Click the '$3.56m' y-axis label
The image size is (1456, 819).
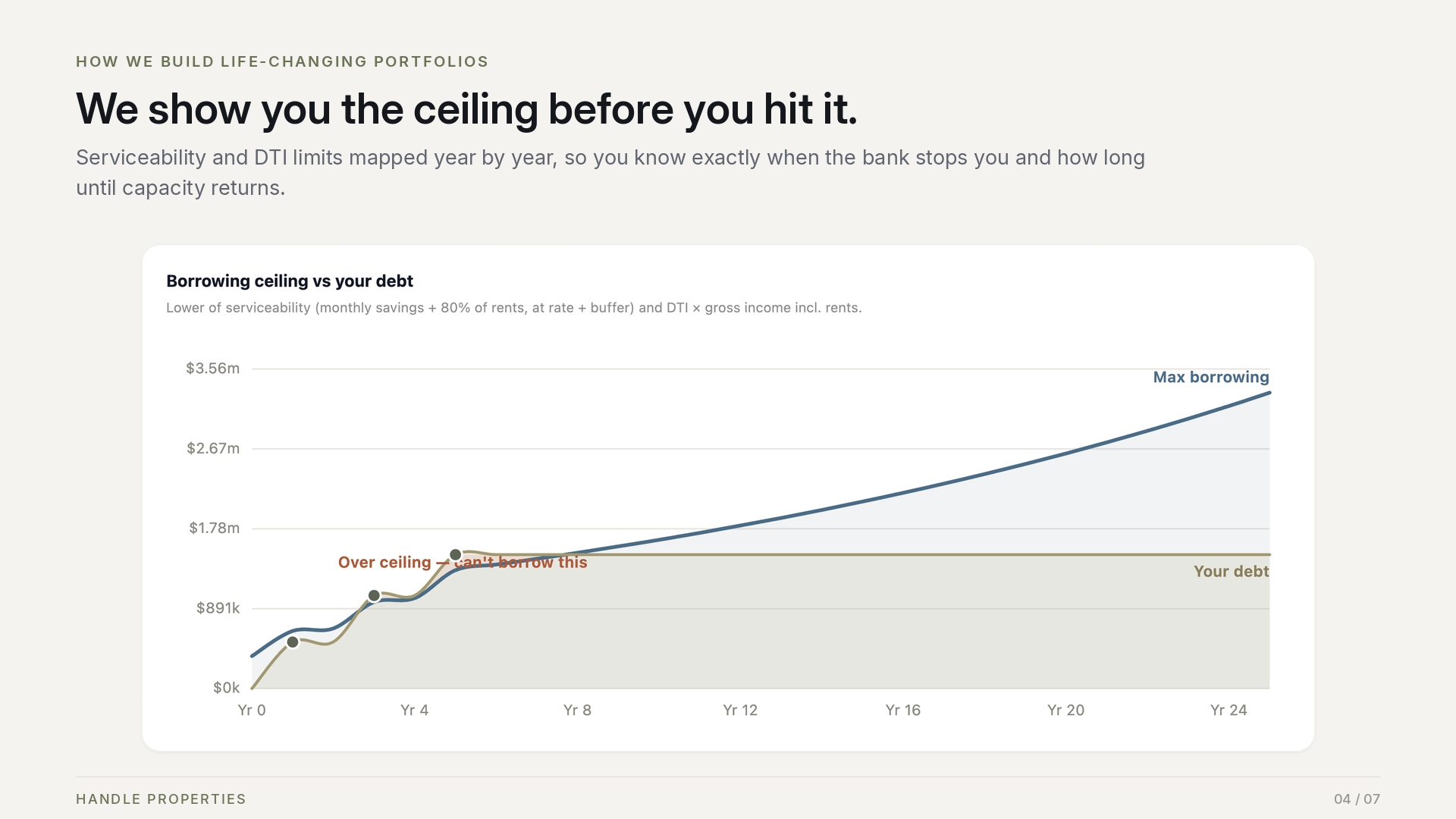point(212,369)
